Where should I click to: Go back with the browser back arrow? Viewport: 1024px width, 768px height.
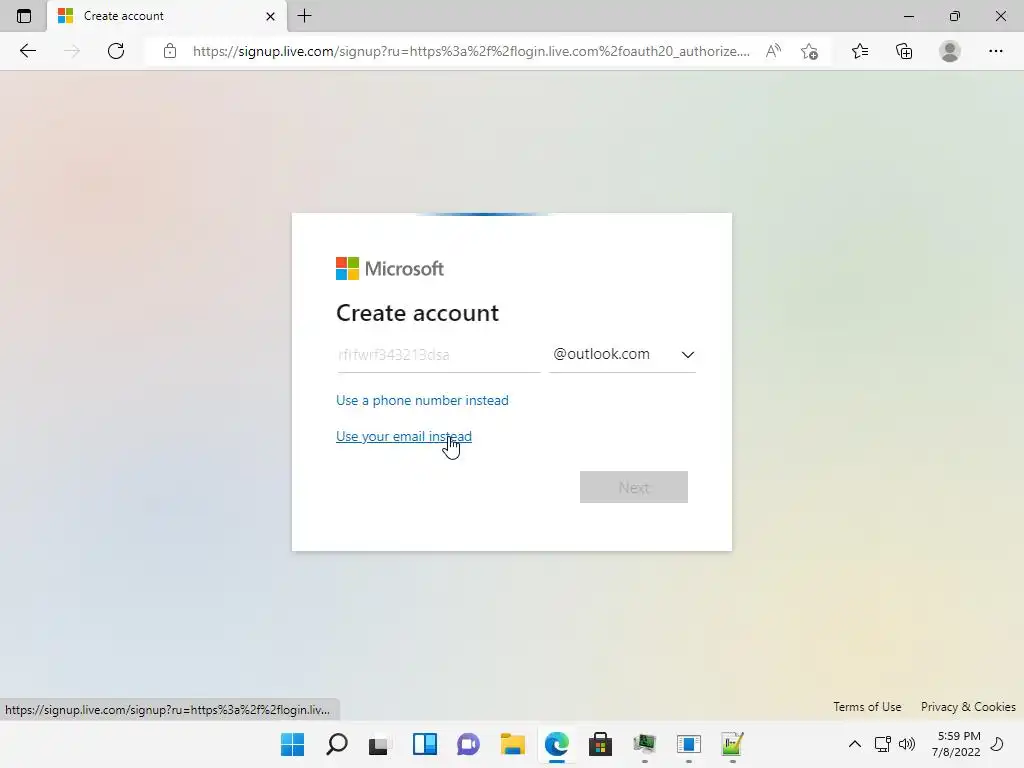27,51
